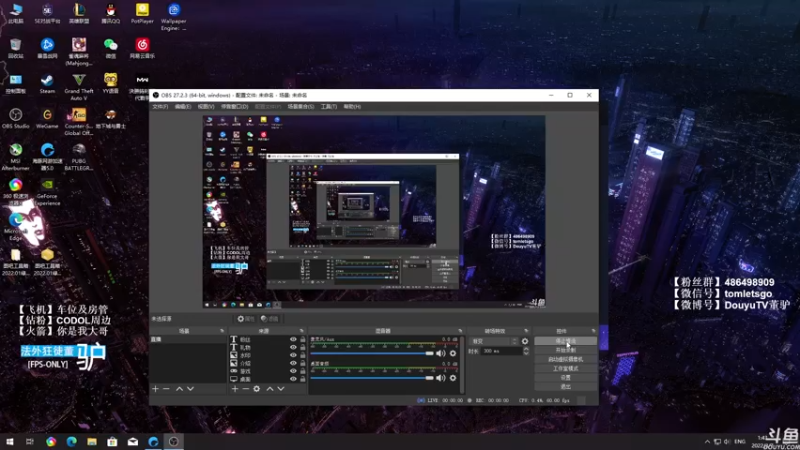Toggle visibility of the 水印 source
Screen dimensions: 800x450
point(293,355)
